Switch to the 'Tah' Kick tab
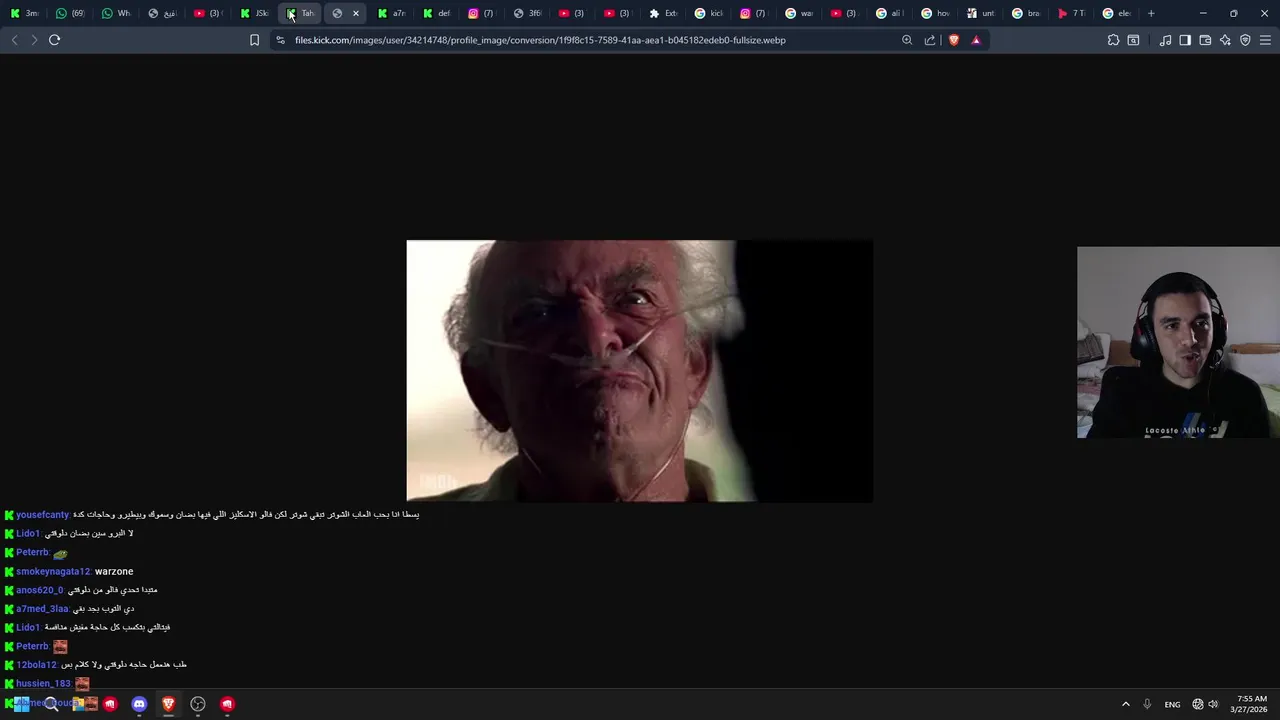This screenshot has height=720, width=1280. pyautogui.click(x=300, y=13)
